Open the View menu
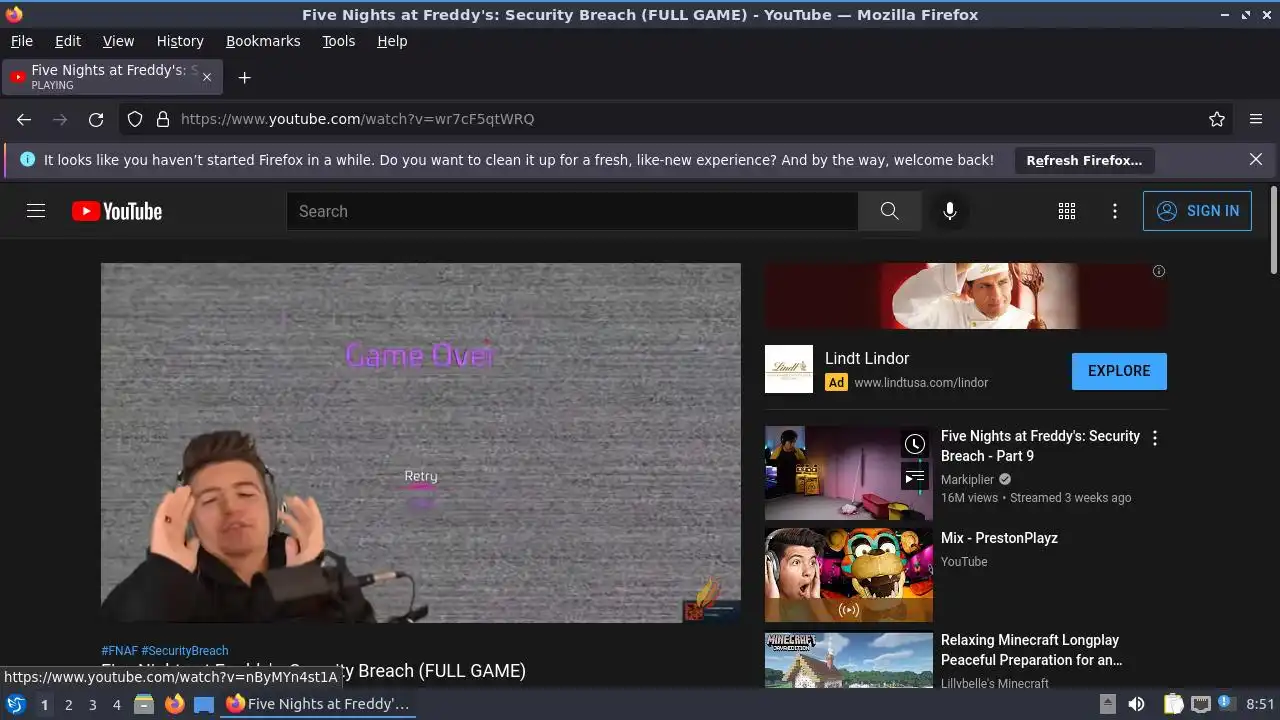The image size is (1280, 720). point(118,41)
